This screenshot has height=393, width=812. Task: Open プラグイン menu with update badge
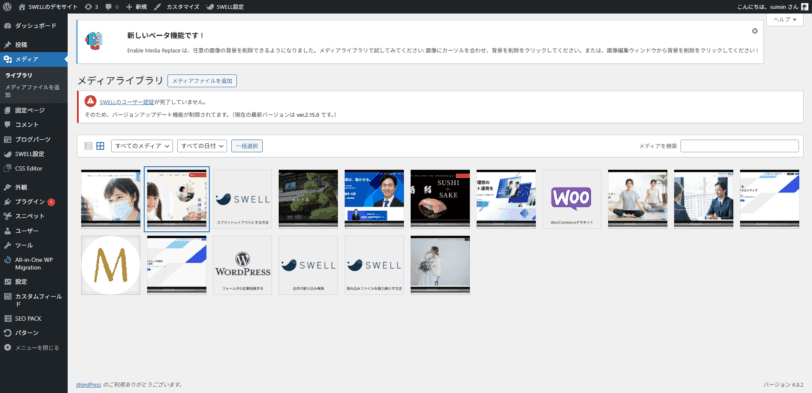pos(34,201)
